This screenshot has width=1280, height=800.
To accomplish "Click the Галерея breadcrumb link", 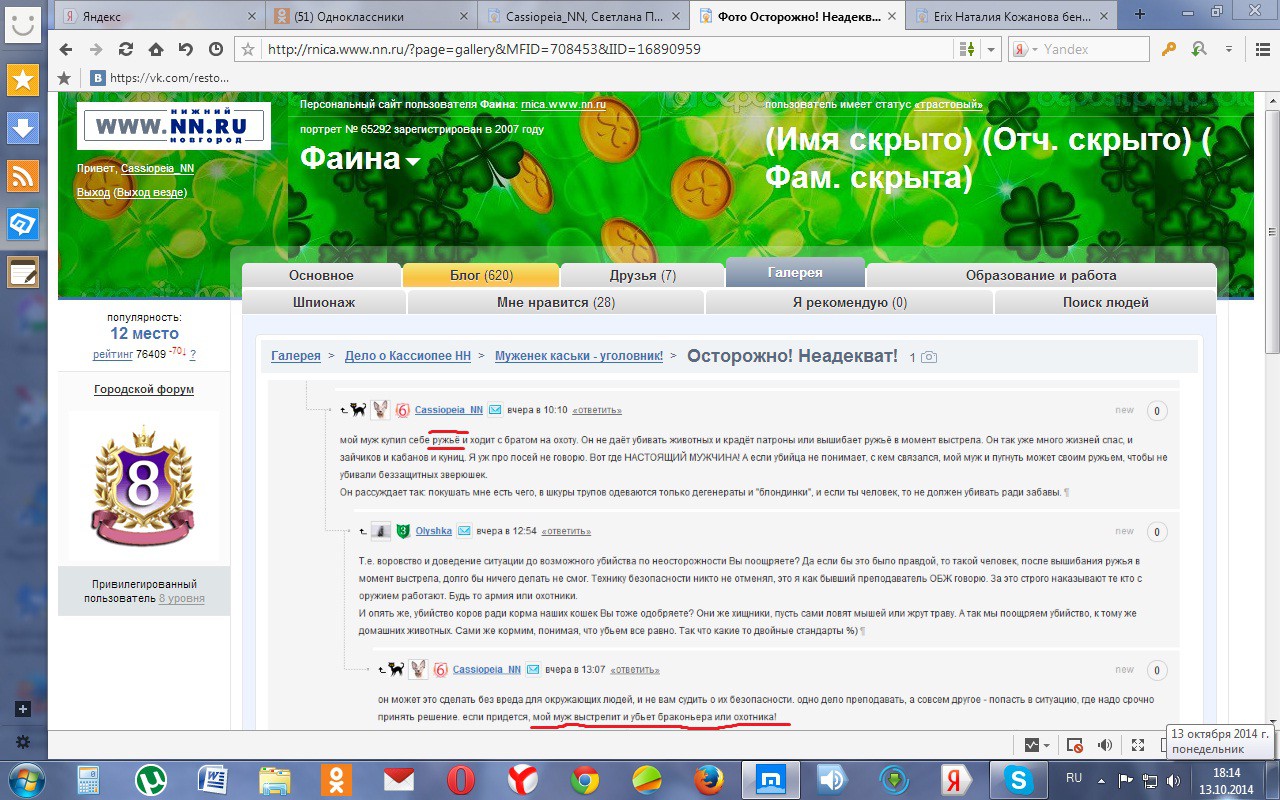I will (x=296, y=356).
